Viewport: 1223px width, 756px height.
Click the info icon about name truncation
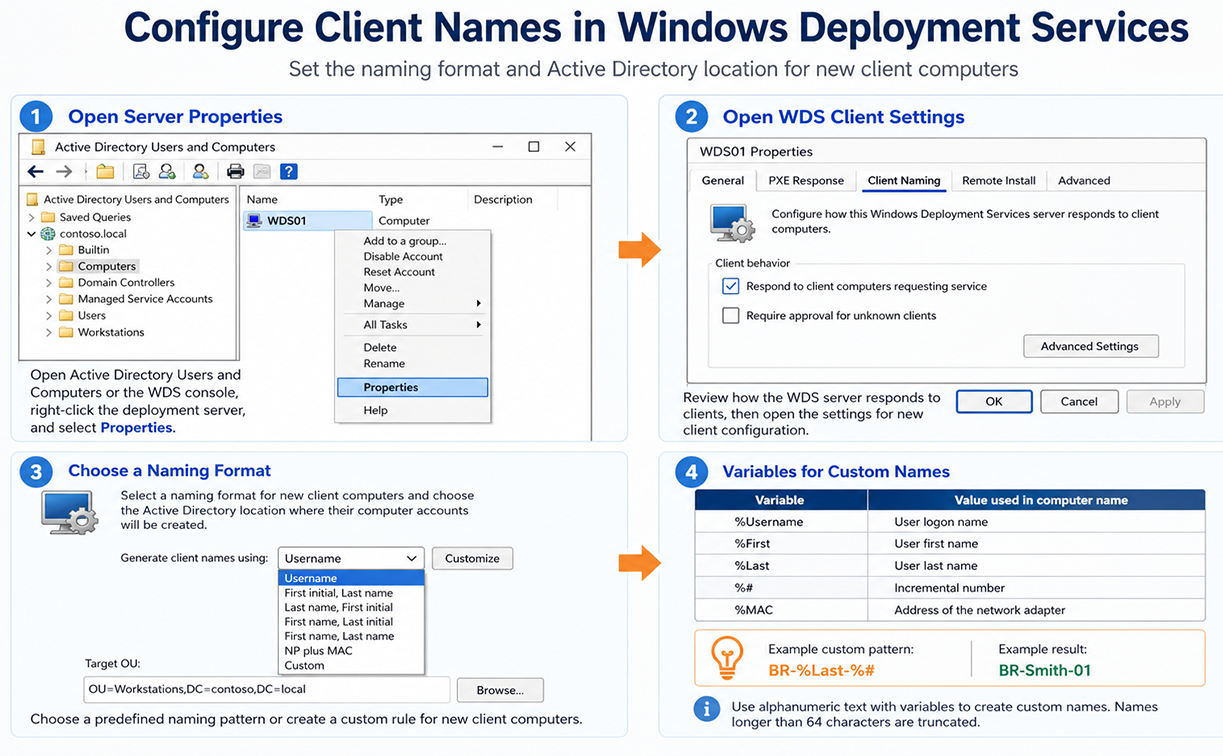pos(709,708)
